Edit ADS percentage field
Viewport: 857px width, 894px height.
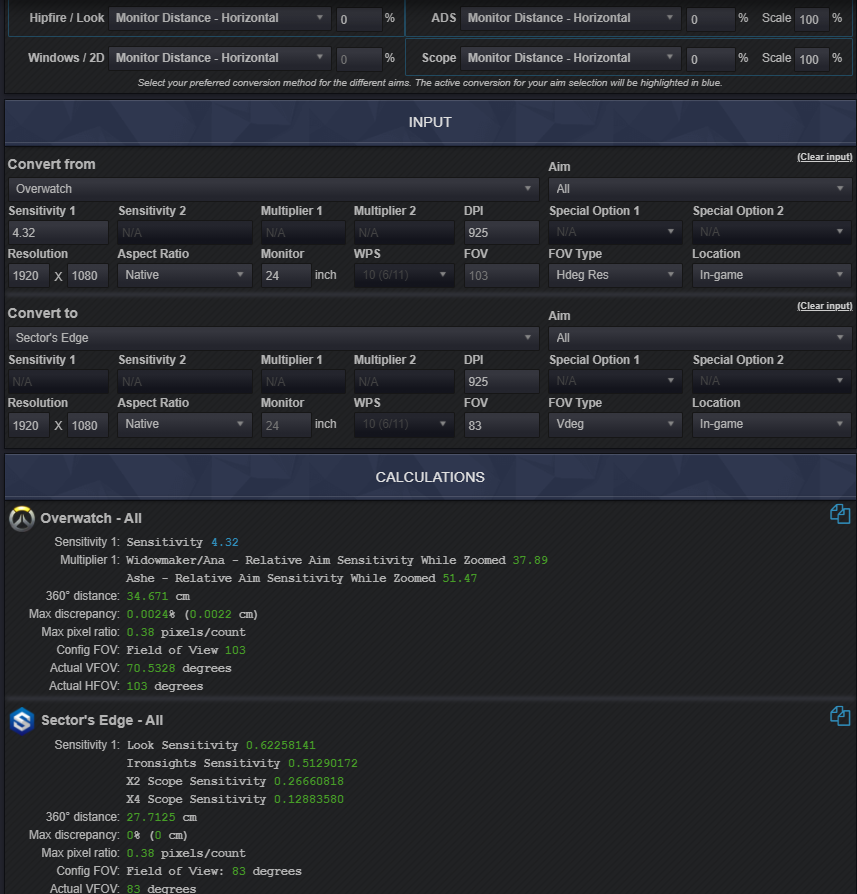coord(710,19)
